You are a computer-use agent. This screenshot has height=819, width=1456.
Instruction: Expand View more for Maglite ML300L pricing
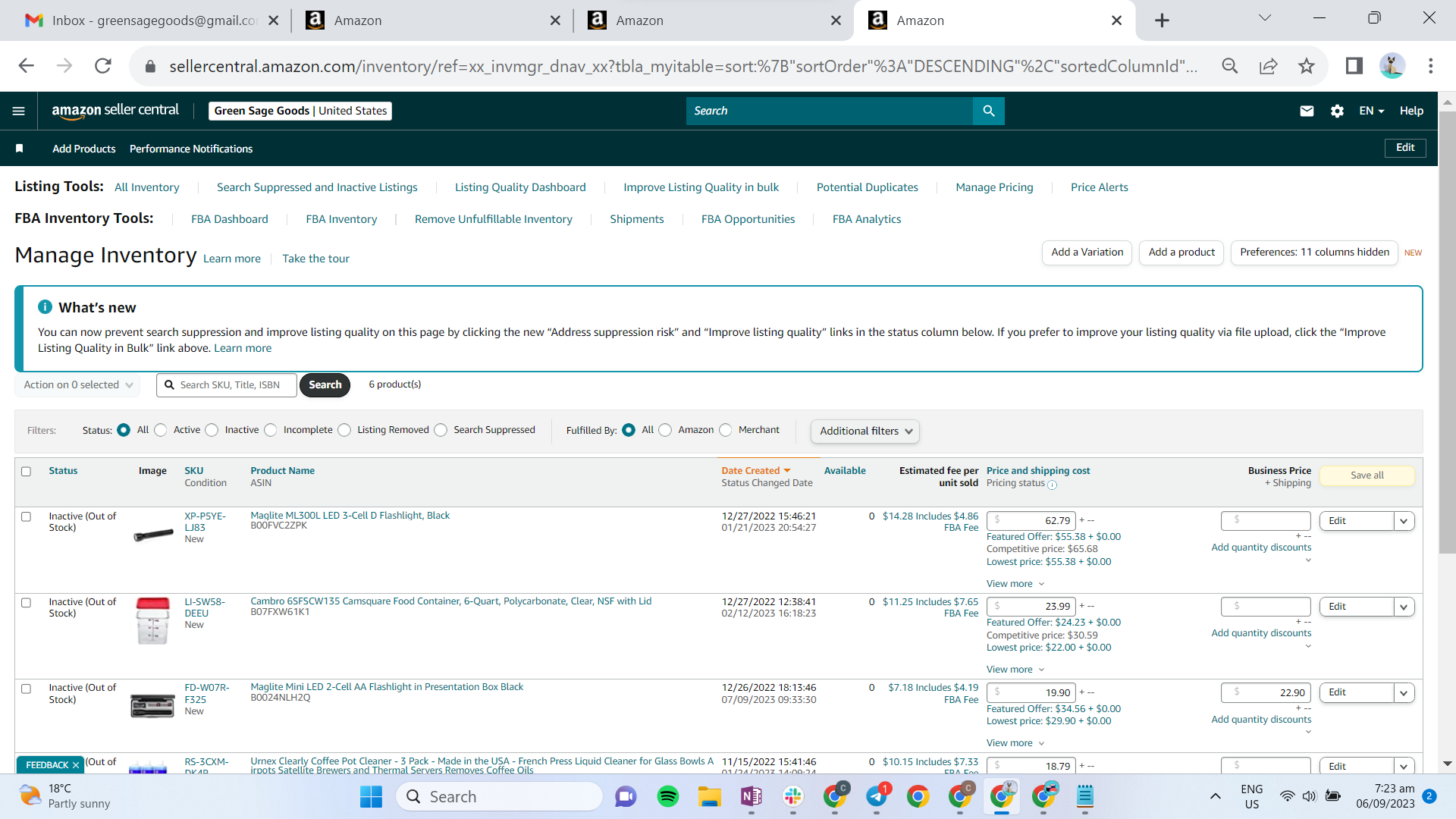coord(1015,584)
